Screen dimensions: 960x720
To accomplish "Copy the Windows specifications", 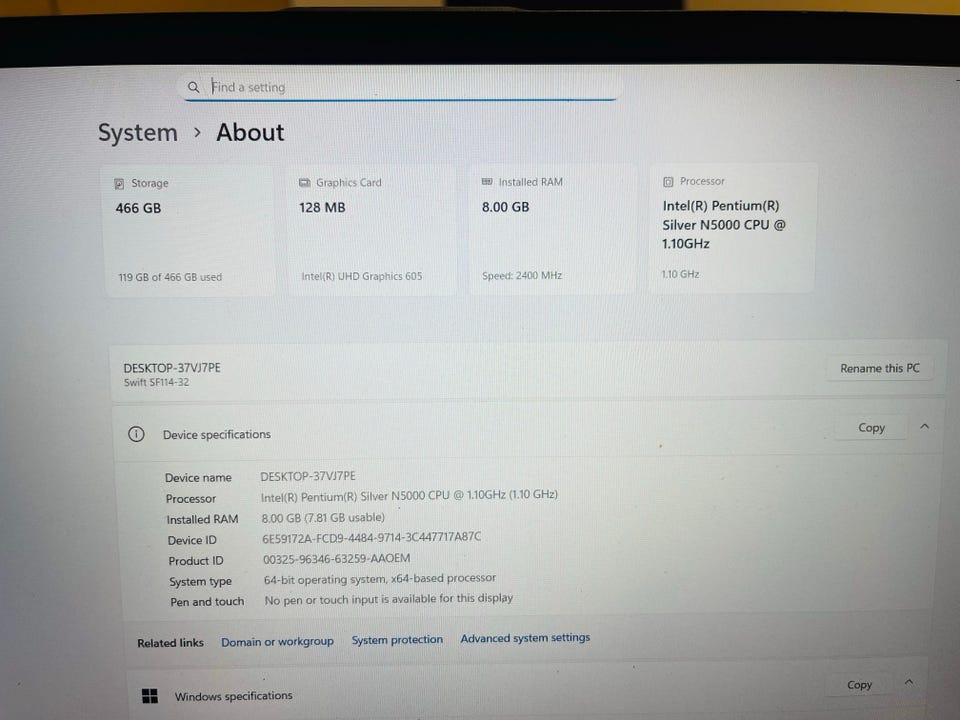I will [x=860, y=685].
